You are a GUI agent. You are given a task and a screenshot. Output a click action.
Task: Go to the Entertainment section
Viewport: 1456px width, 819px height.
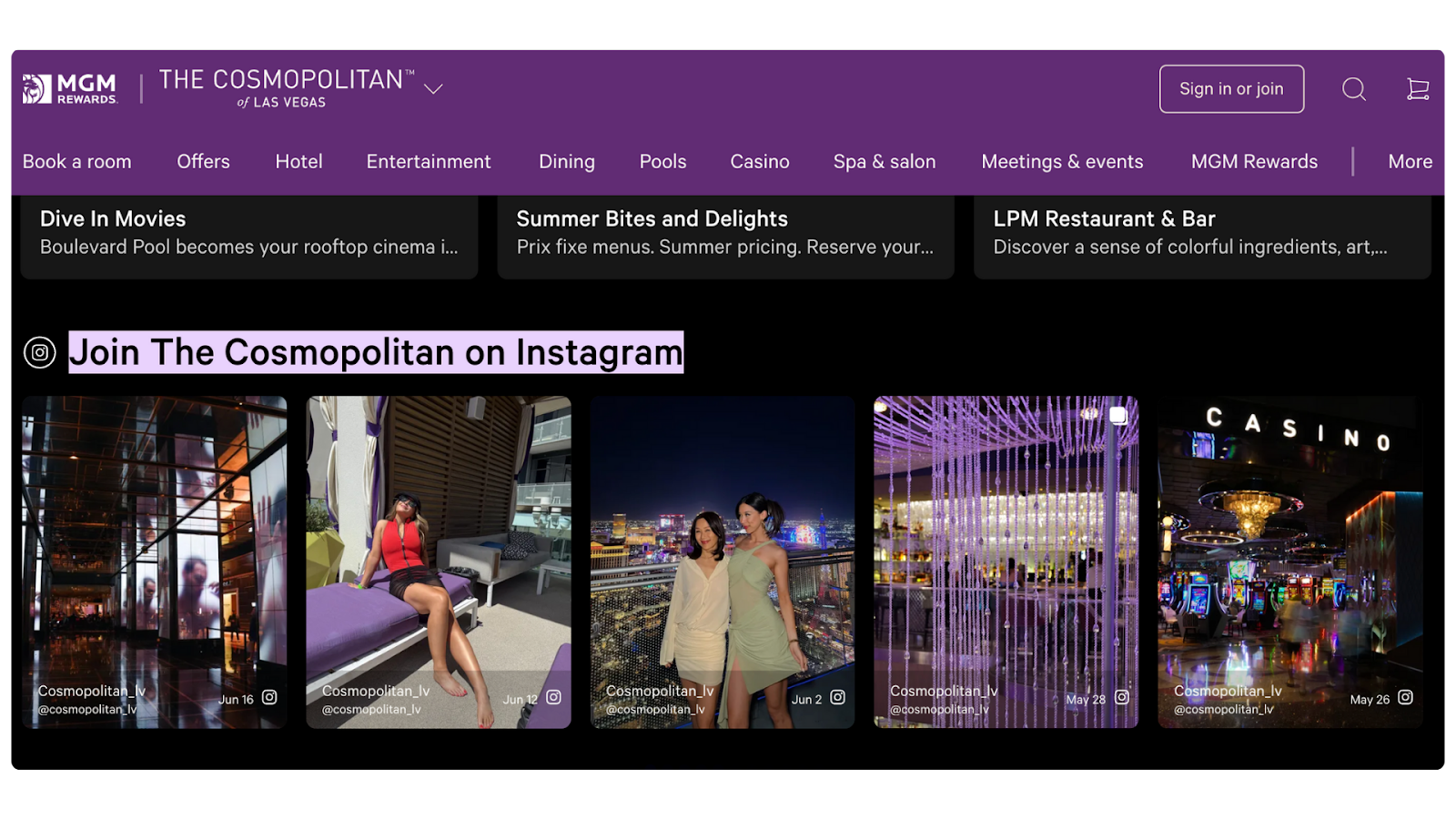(x=429, y=161)
